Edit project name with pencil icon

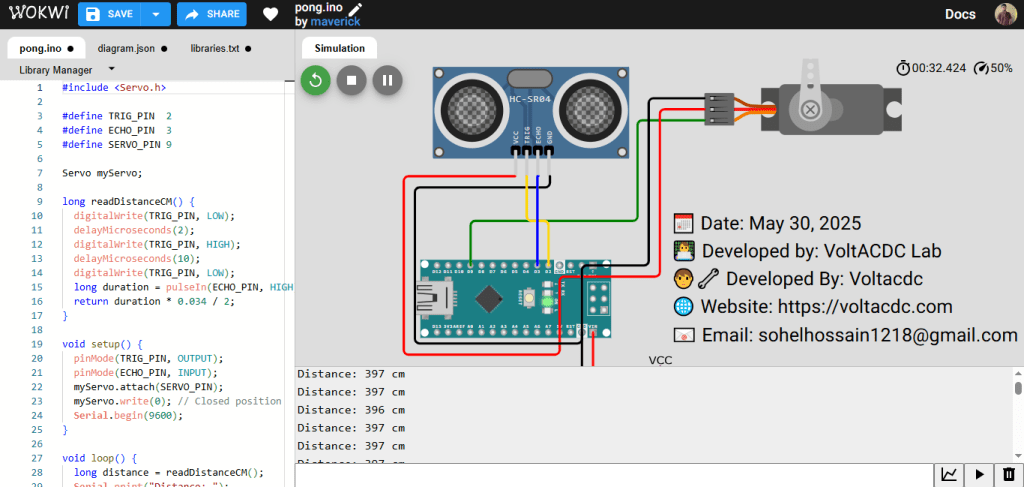click(x=355, y=9)
